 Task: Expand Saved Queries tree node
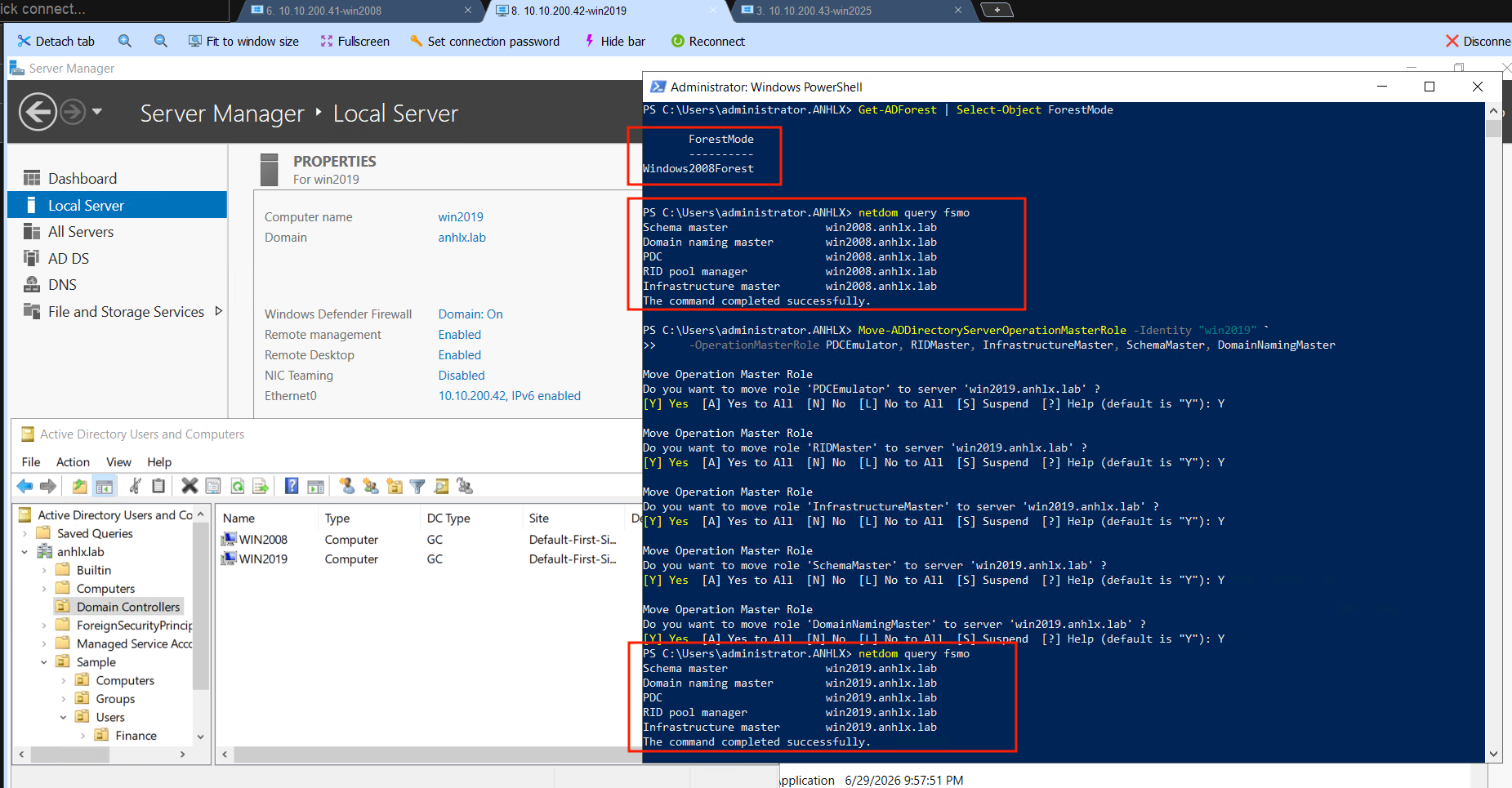(25, 534)
